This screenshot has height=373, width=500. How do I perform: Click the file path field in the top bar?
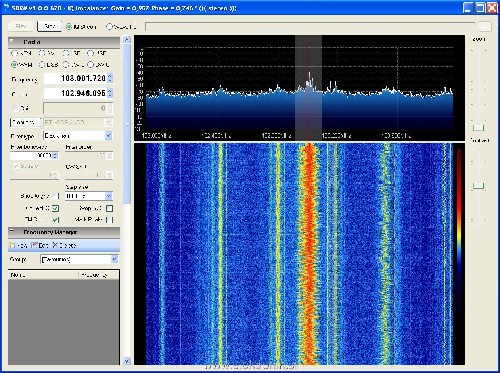[x=310, y=27]
